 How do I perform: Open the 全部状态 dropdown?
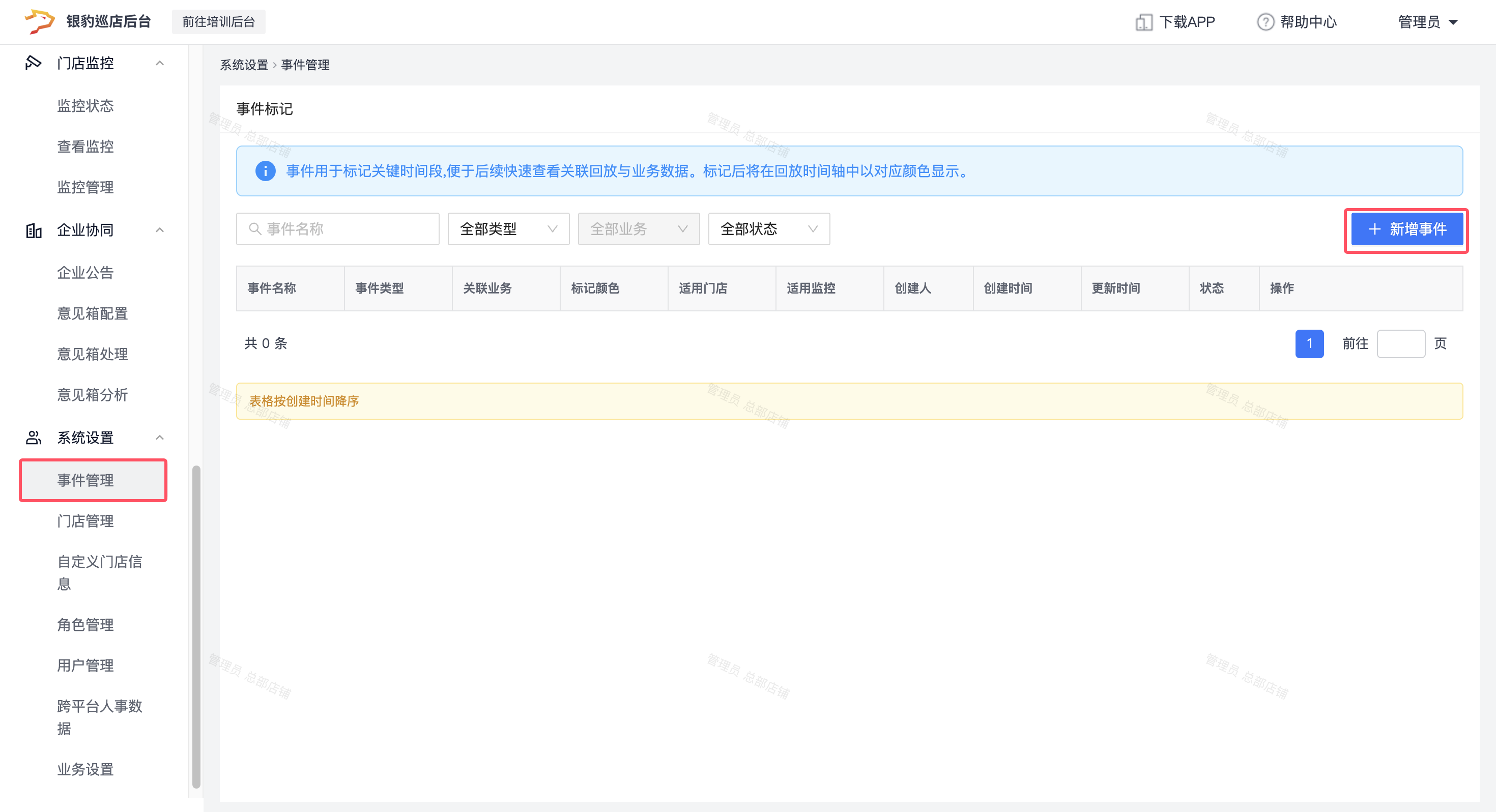(768, 229)
